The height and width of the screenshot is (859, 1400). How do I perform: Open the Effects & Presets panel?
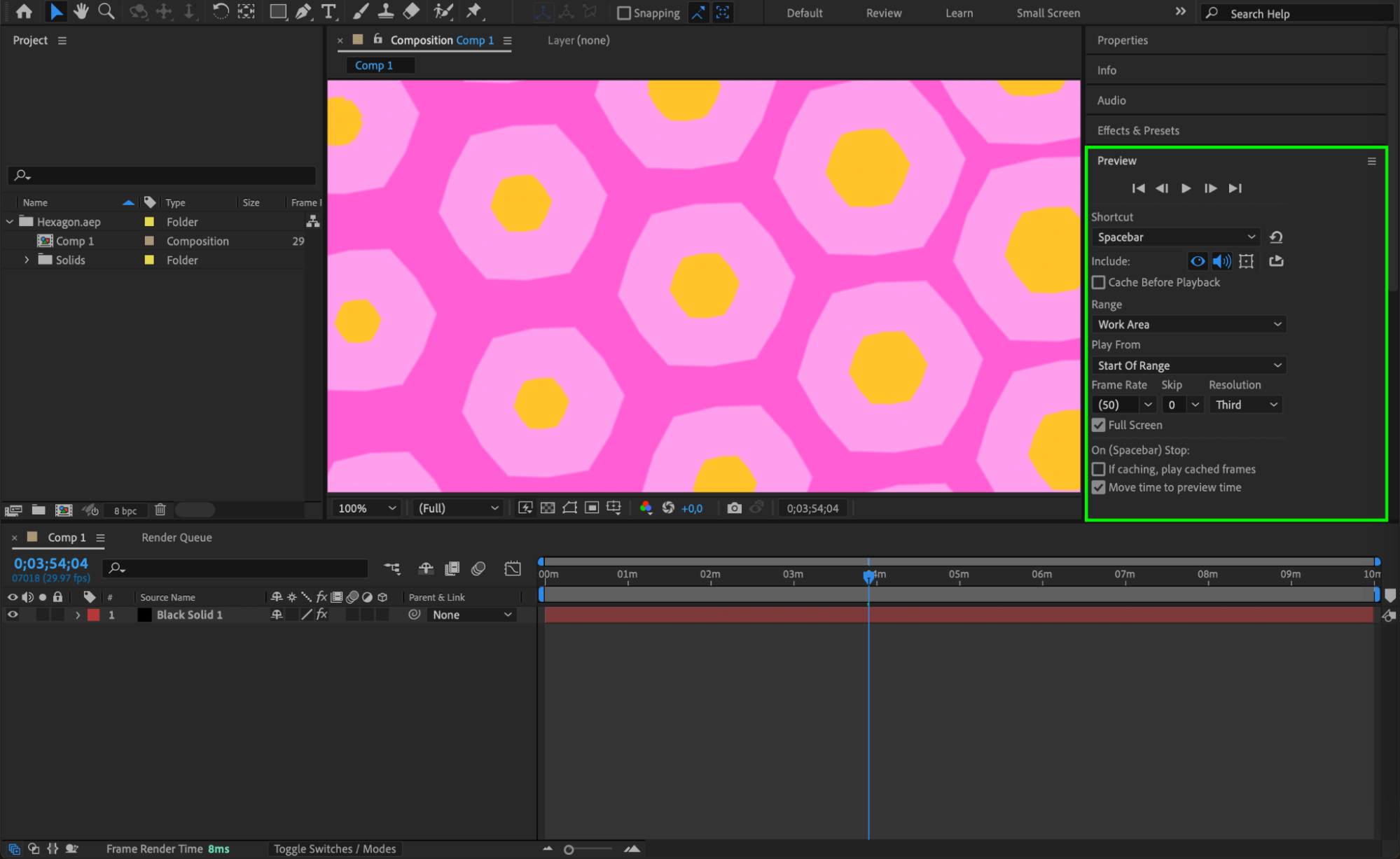[x=1137, y=130]
